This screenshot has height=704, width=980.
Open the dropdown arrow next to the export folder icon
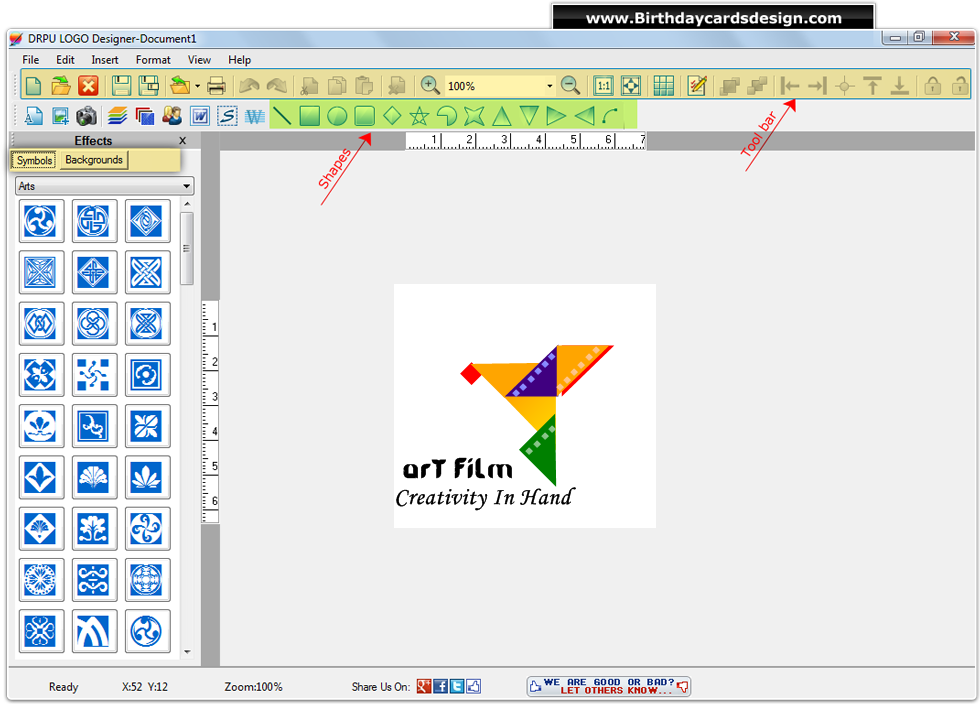198,86
